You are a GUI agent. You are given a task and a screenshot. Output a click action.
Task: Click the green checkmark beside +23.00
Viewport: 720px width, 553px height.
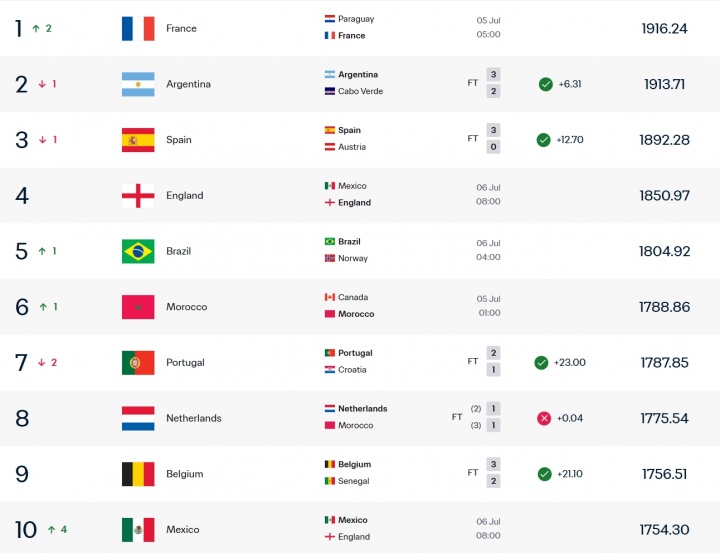click(541, 362)
